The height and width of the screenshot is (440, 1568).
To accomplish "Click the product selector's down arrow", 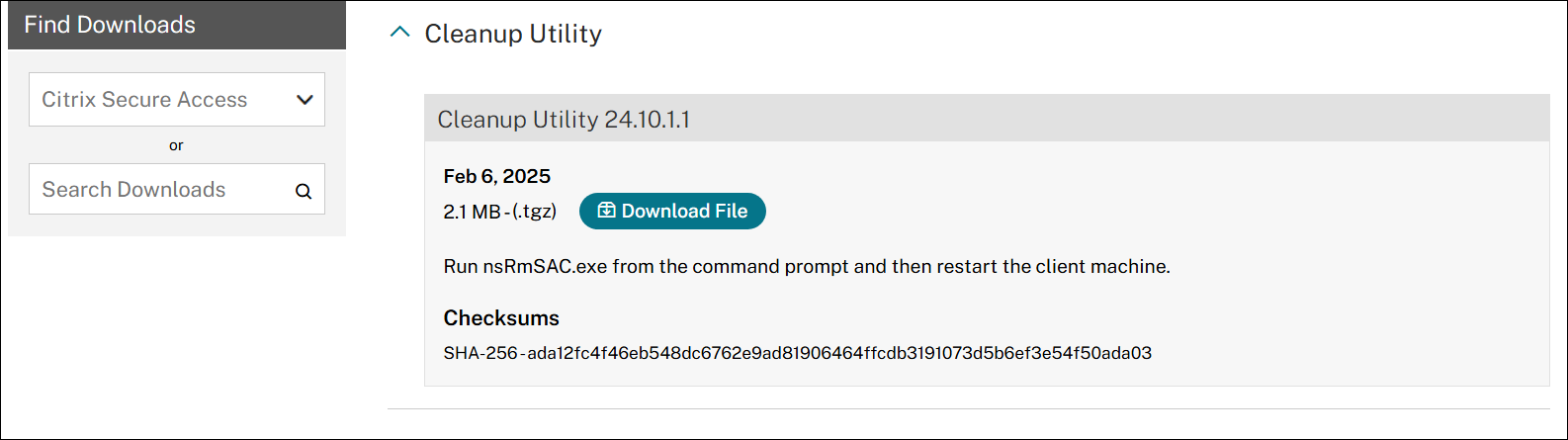I will (305, 99).
